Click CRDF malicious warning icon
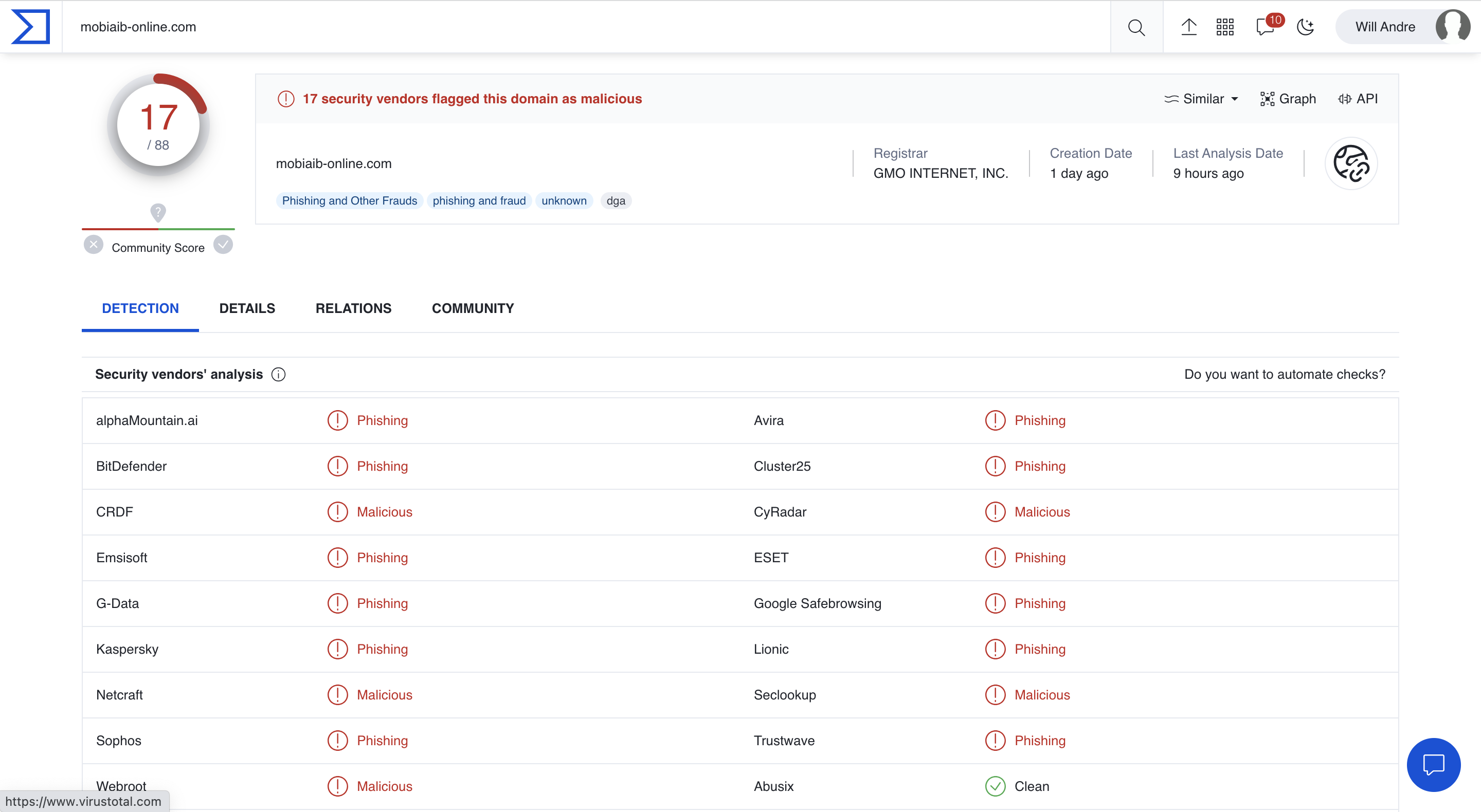The width and height of the screenshot is (1481, 812). (x=337, y=512)
